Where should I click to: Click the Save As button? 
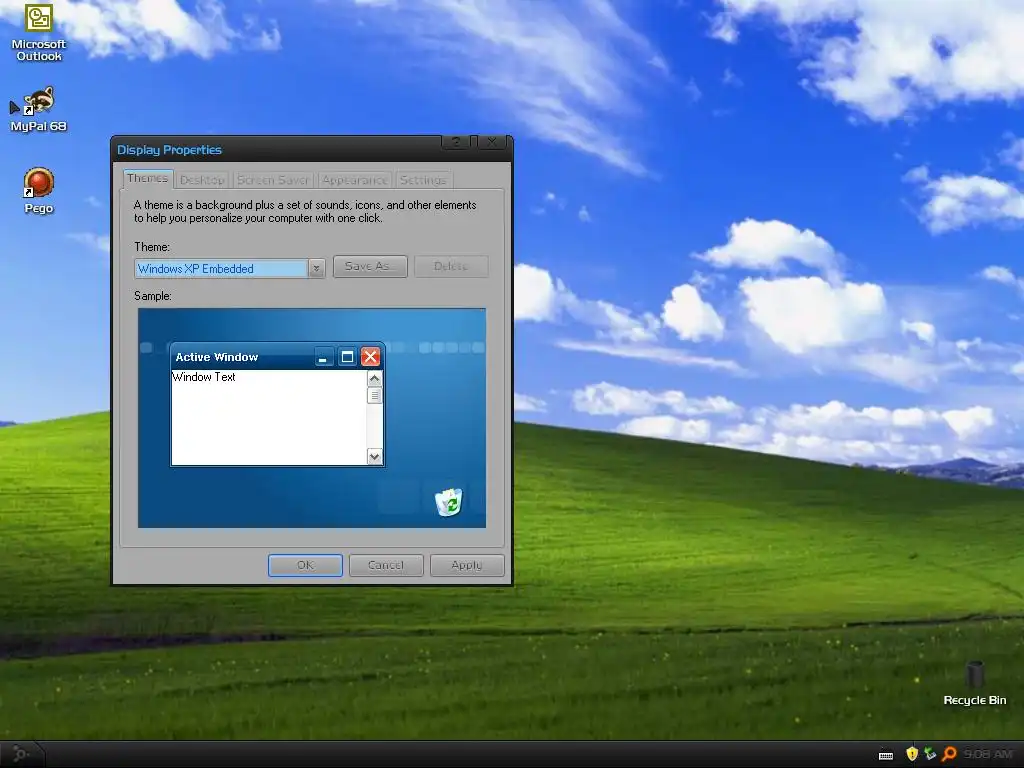coord(370,266)
